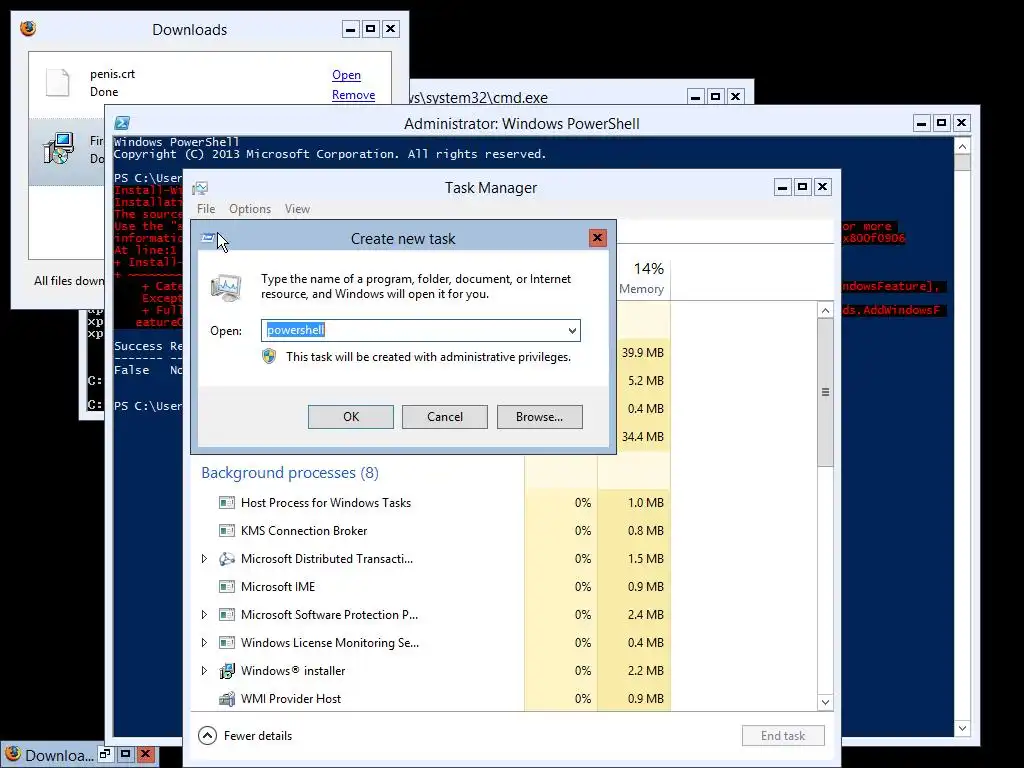Click the WMI Provider Host icon

point(227,699)
